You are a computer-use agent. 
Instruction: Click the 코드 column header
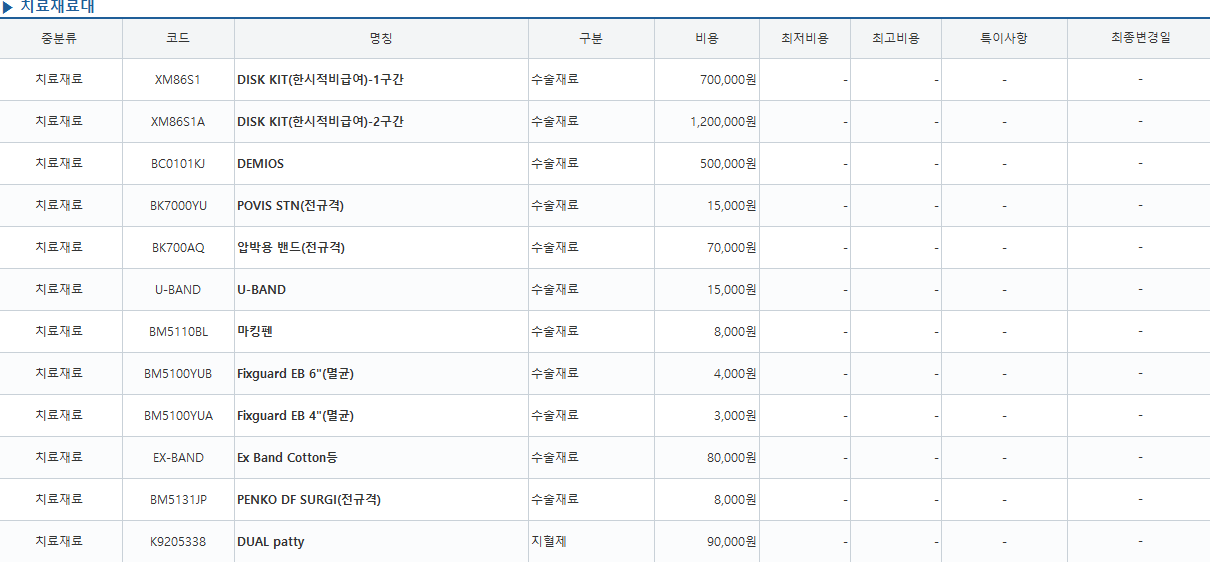[178, 39]
